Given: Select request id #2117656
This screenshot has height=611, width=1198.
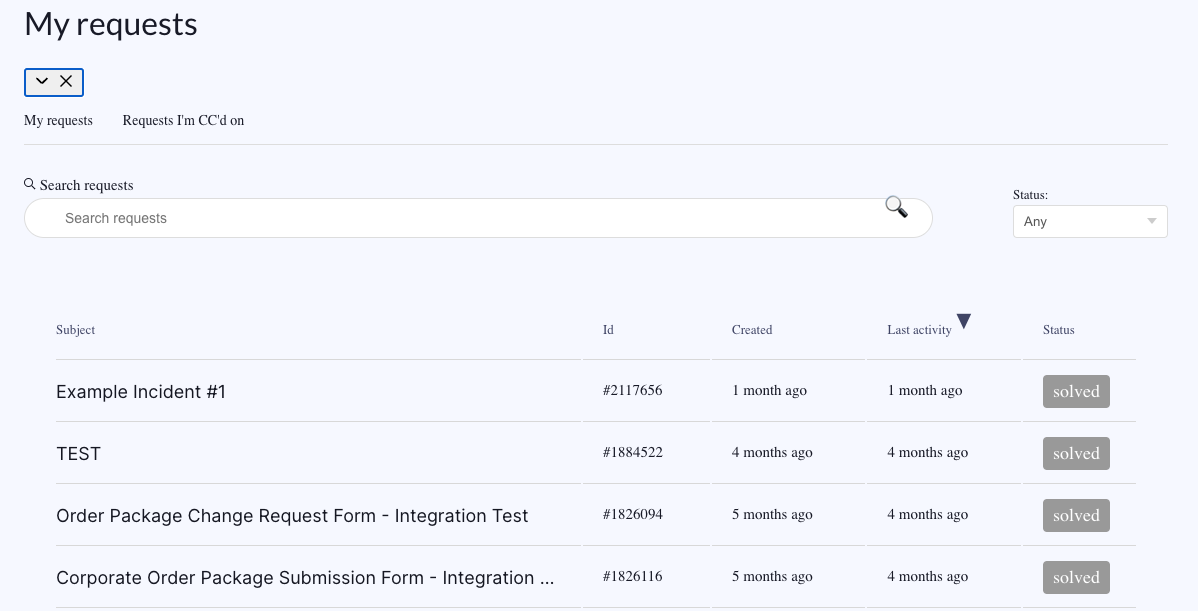Looking at the screenshot, I should (x=633, y=390).
